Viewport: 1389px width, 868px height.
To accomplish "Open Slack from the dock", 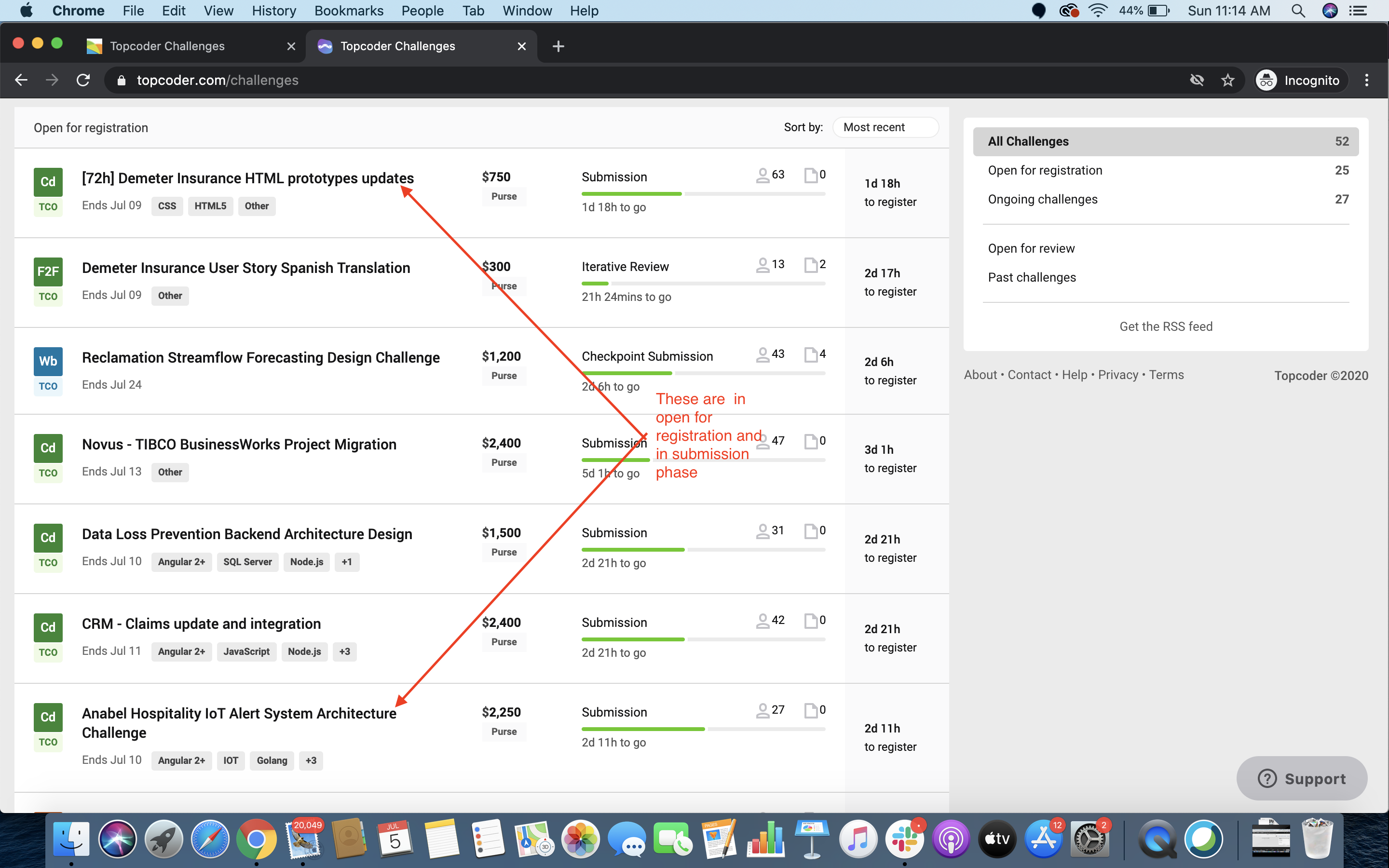I will [x=905, y=839].
